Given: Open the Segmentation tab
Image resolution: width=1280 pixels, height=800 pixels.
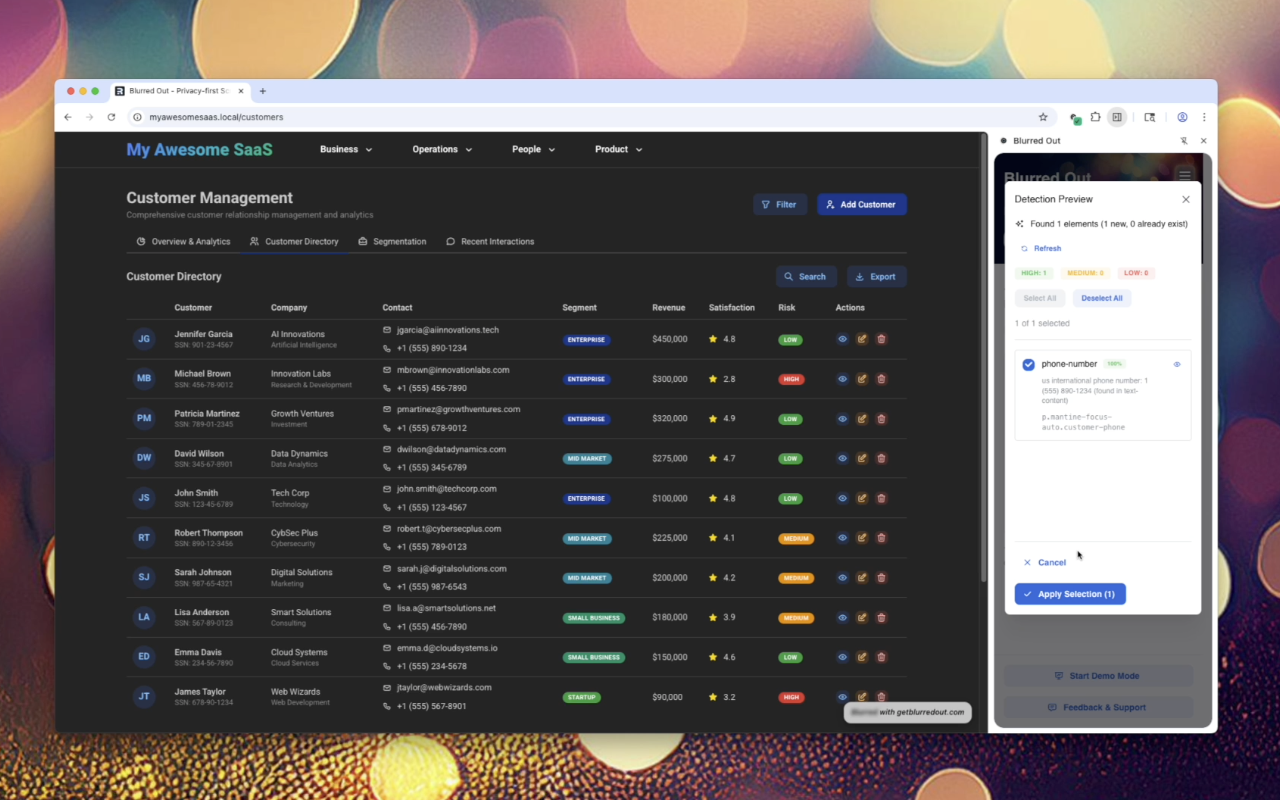Looking at the screenshot, I should [x=392, y=242].
